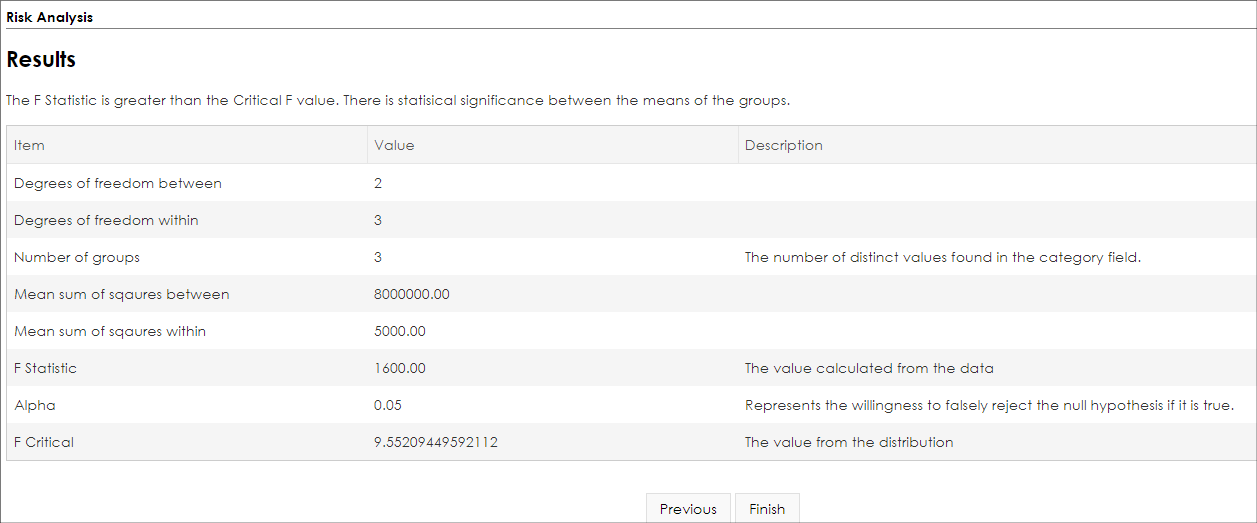This screenshot has height=523, width=1257.
Task: Select the F Critical row label
Action: (44, 442)
